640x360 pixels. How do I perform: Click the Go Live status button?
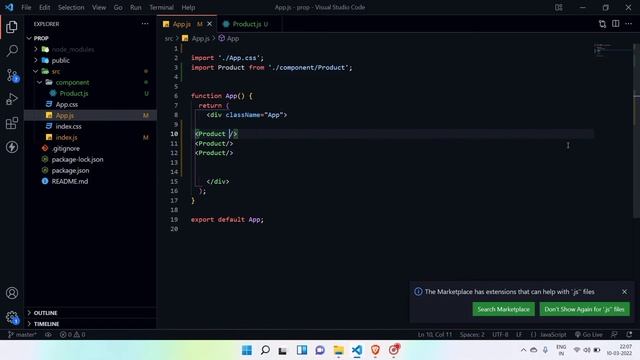589,334
